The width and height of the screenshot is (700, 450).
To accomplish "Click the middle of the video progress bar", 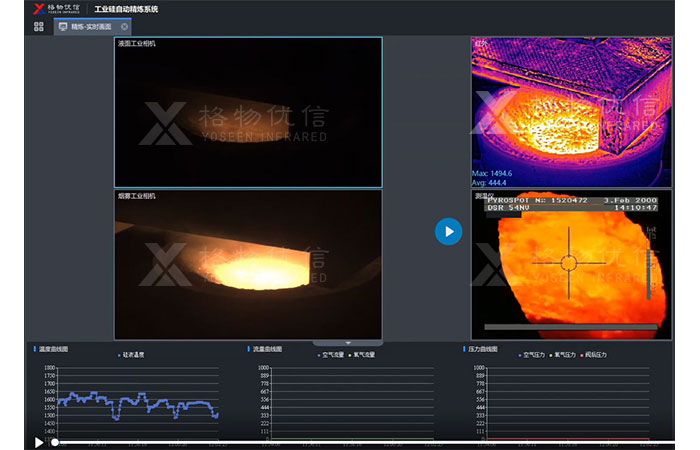I will pyautogui.click(x=365, y=442).
